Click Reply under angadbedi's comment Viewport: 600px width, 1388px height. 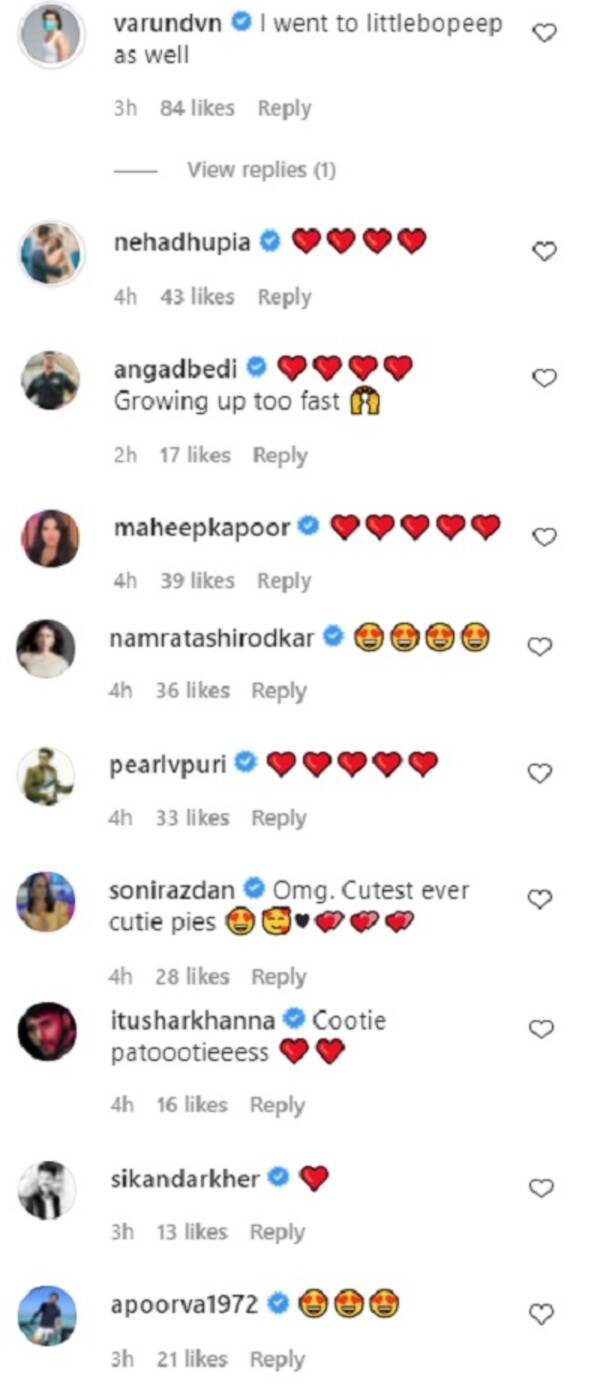click(281, 455)
